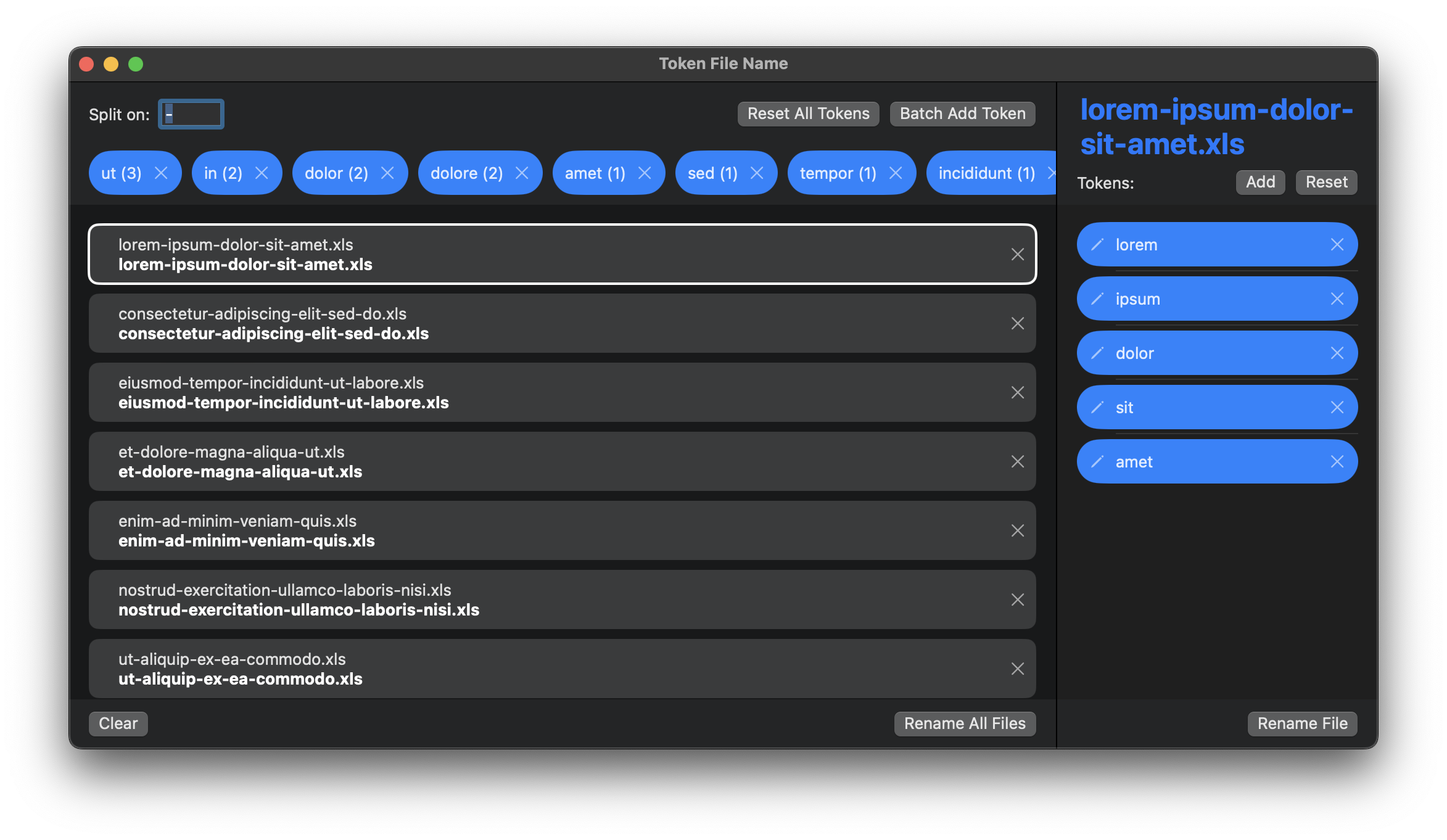Remove the 'ipsum' token from file

(1337, 299)
